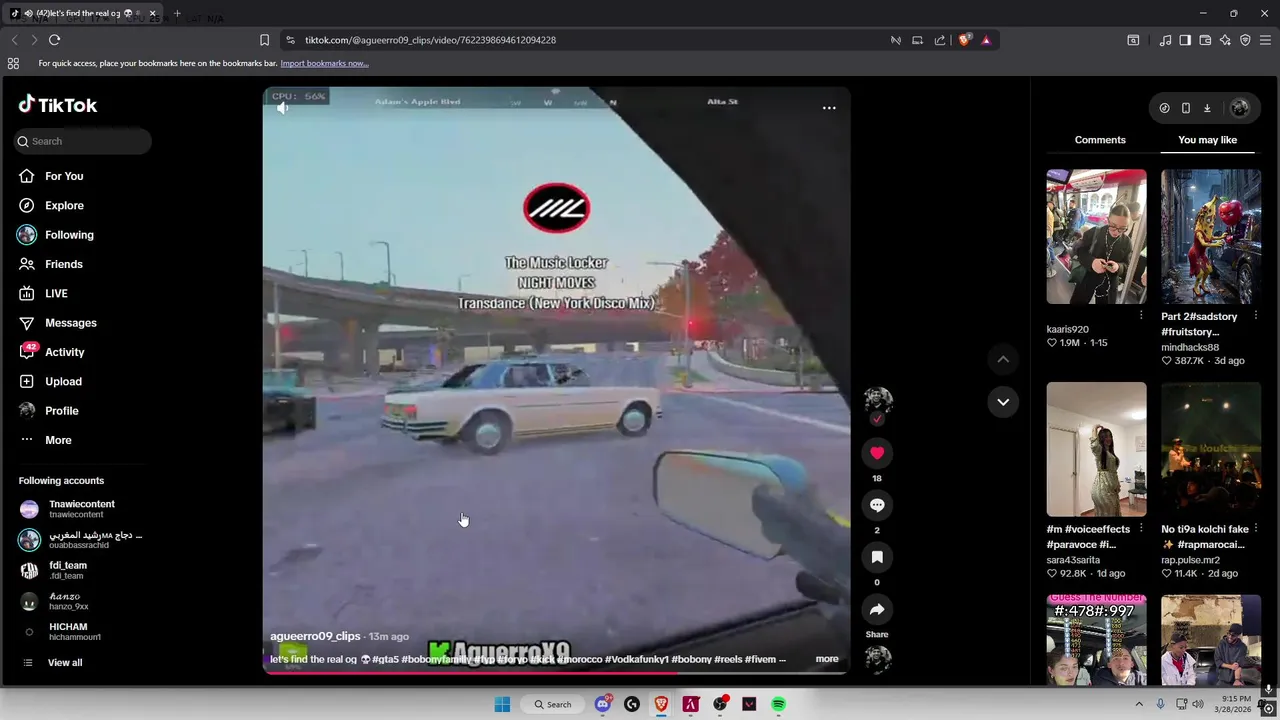Reload the page in the browser
The image size is (1280, 720).
coord(54,40)
